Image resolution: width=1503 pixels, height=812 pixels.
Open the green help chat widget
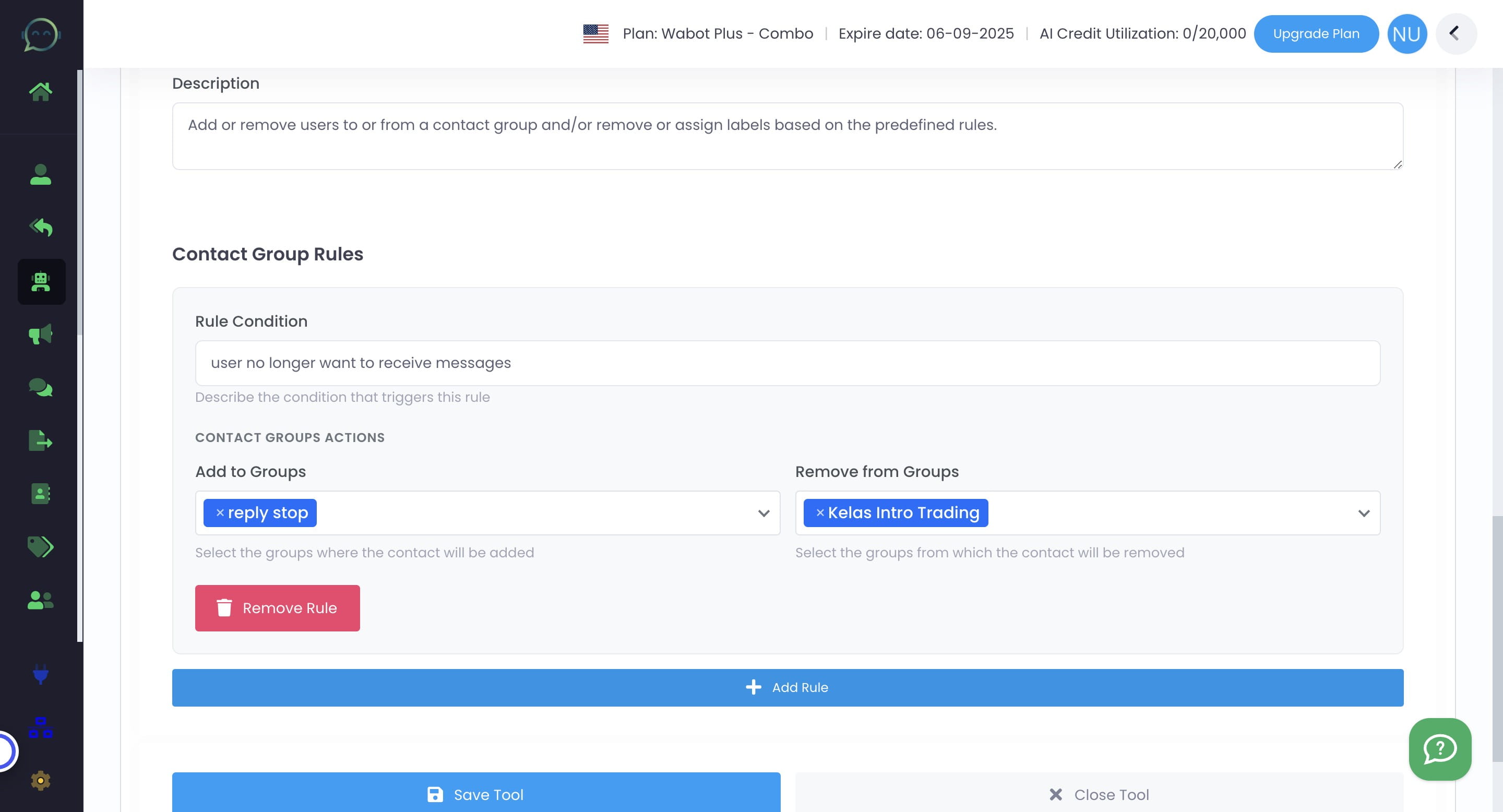[1439, 749]
